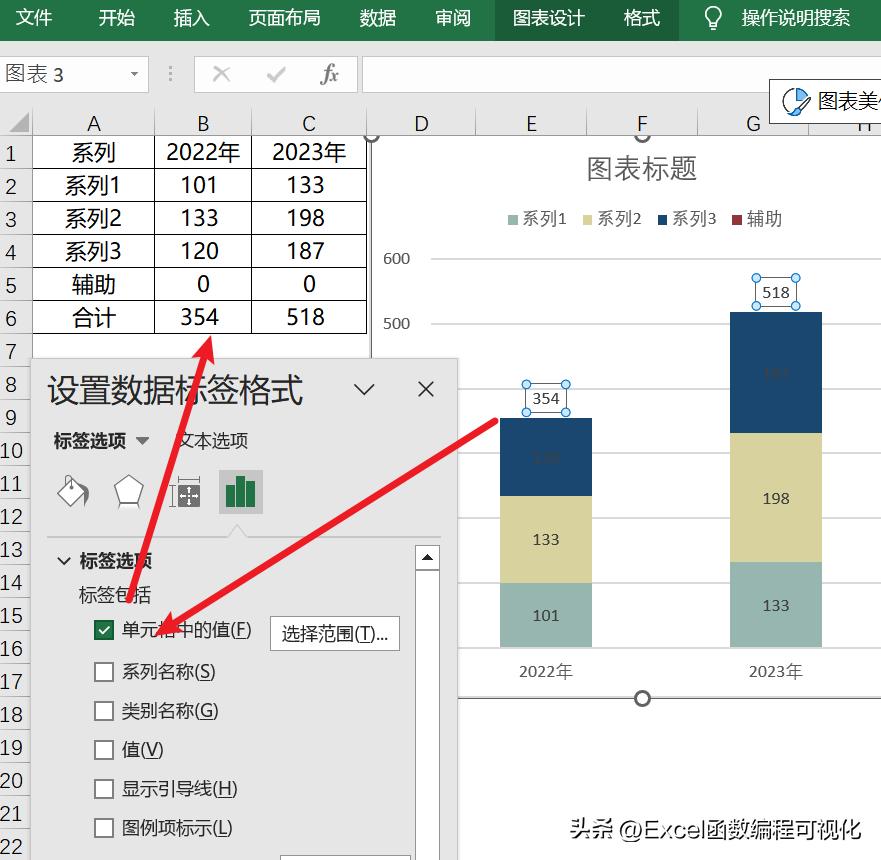Click the formula bar cancel X icon
The image size is (881, 860).
[221, 74]
